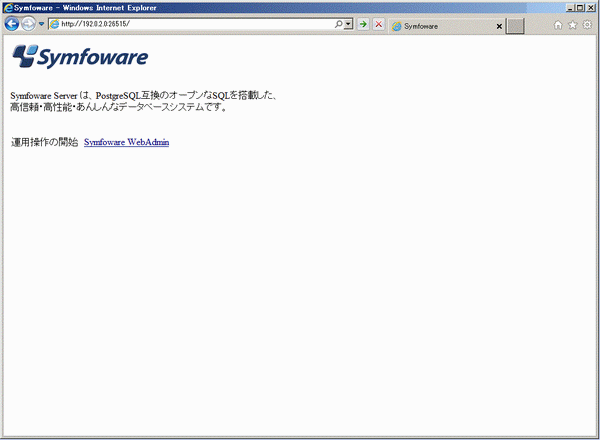This screenshot has width=600, height=440.
Task: Close the Symfoware tab
Action: coord(499,26)
